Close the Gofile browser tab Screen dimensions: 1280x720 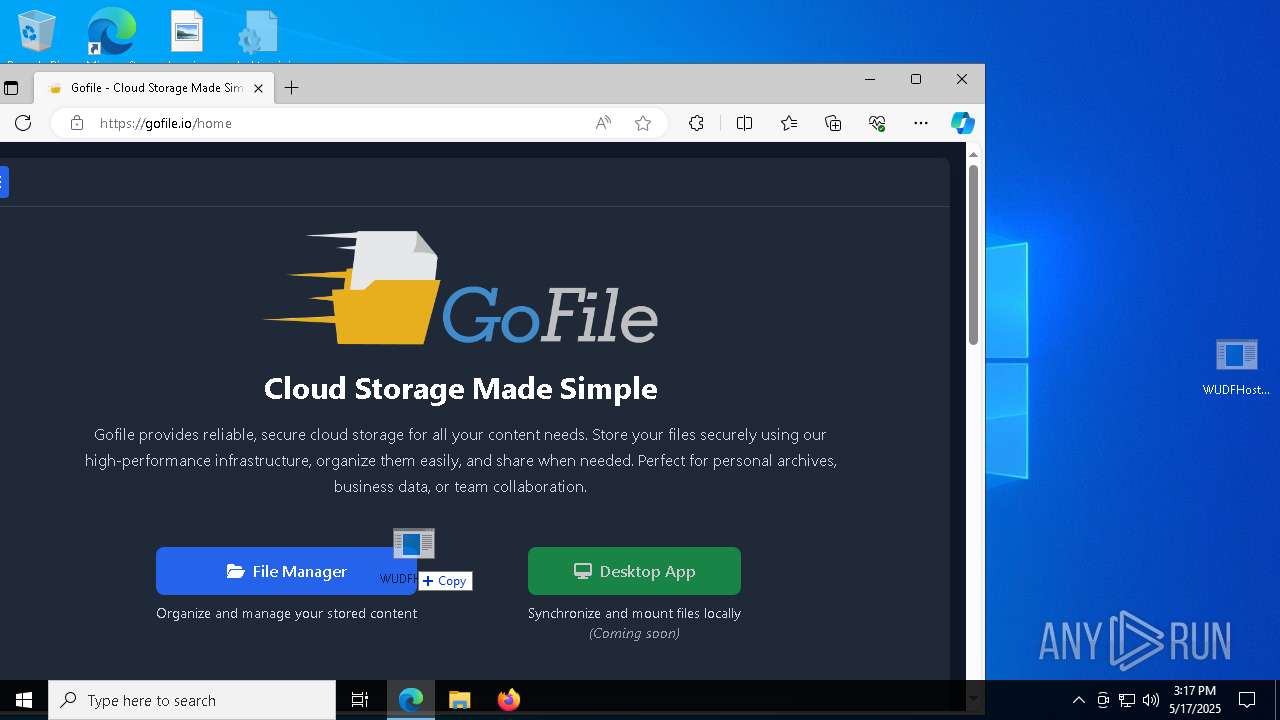pos(258,88)
